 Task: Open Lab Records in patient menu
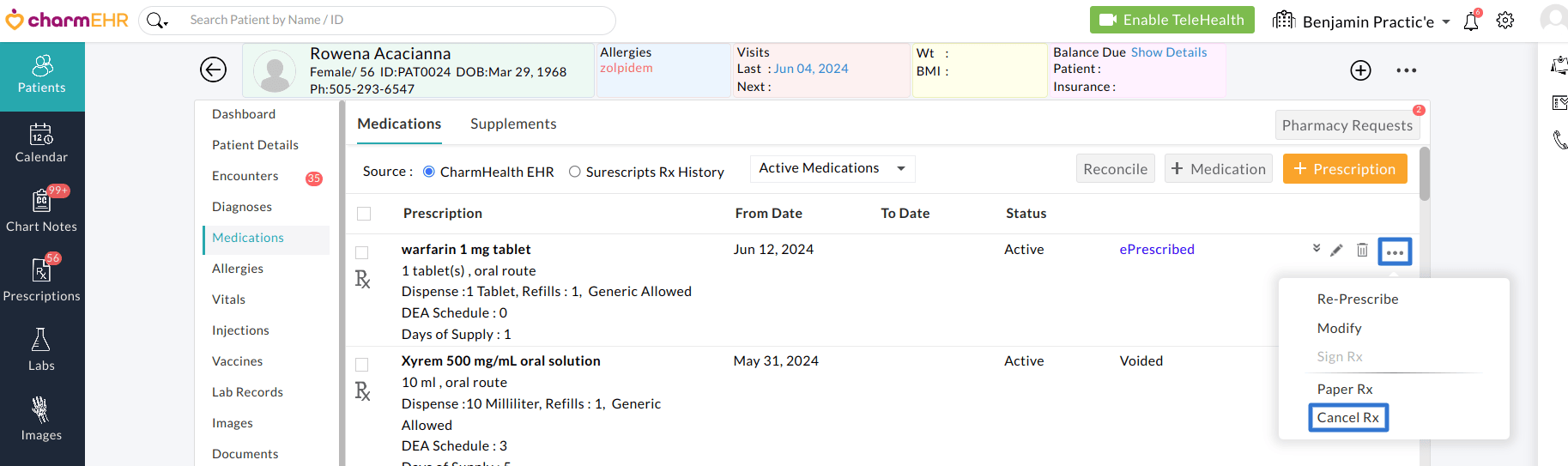247,392
